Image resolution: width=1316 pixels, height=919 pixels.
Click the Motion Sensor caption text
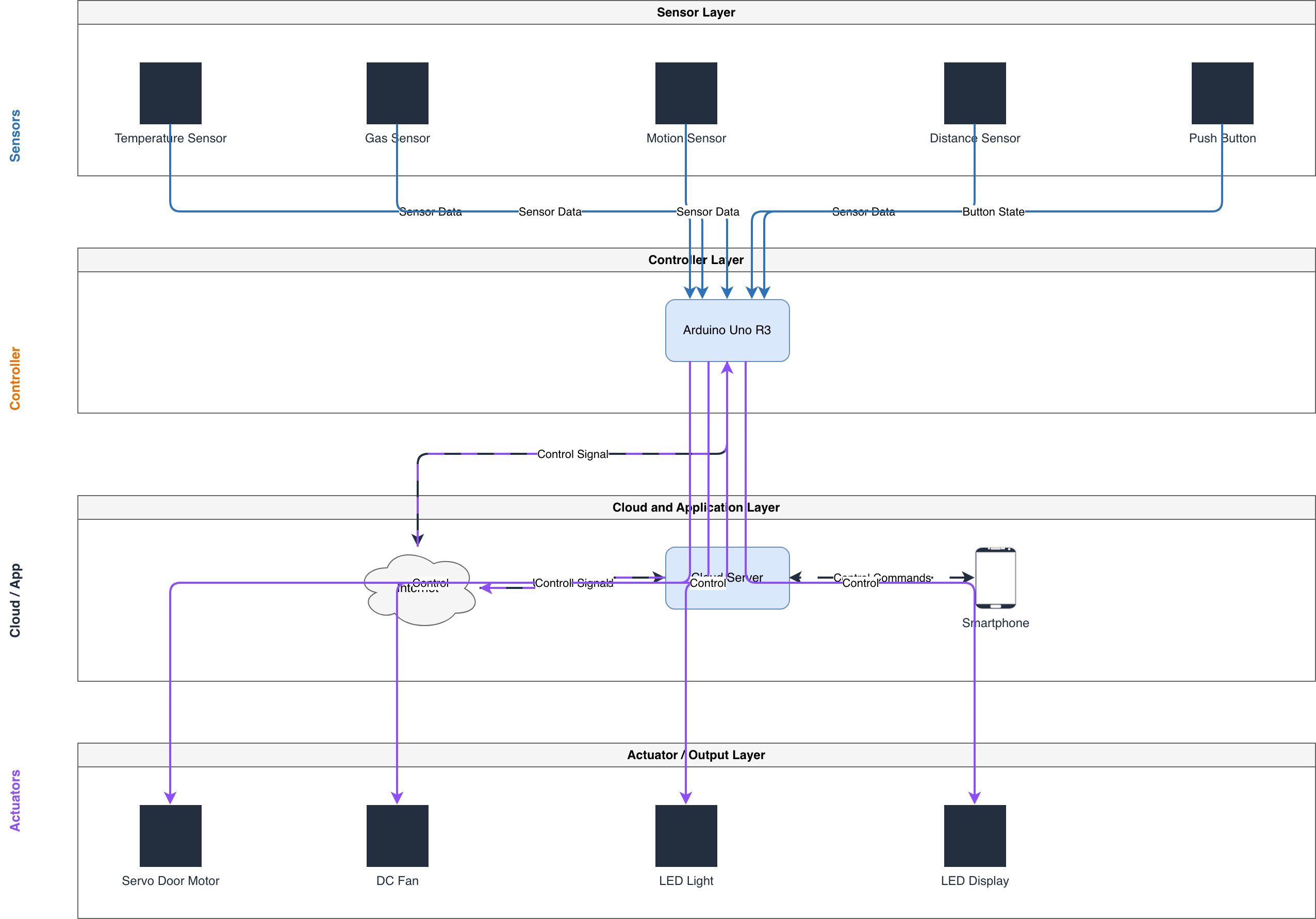coord(686,138)
